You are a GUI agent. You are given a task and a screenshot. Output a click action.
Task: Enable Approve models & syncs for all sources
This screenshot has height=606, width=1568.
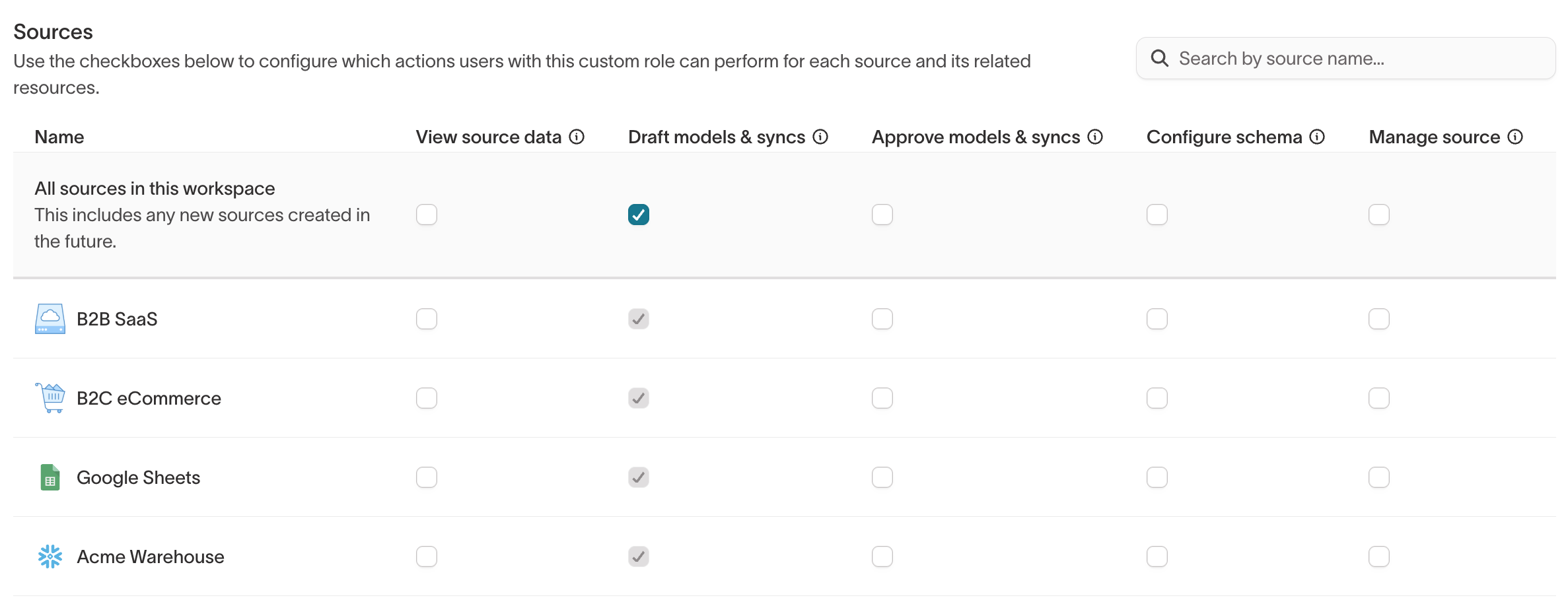[882, 215]
